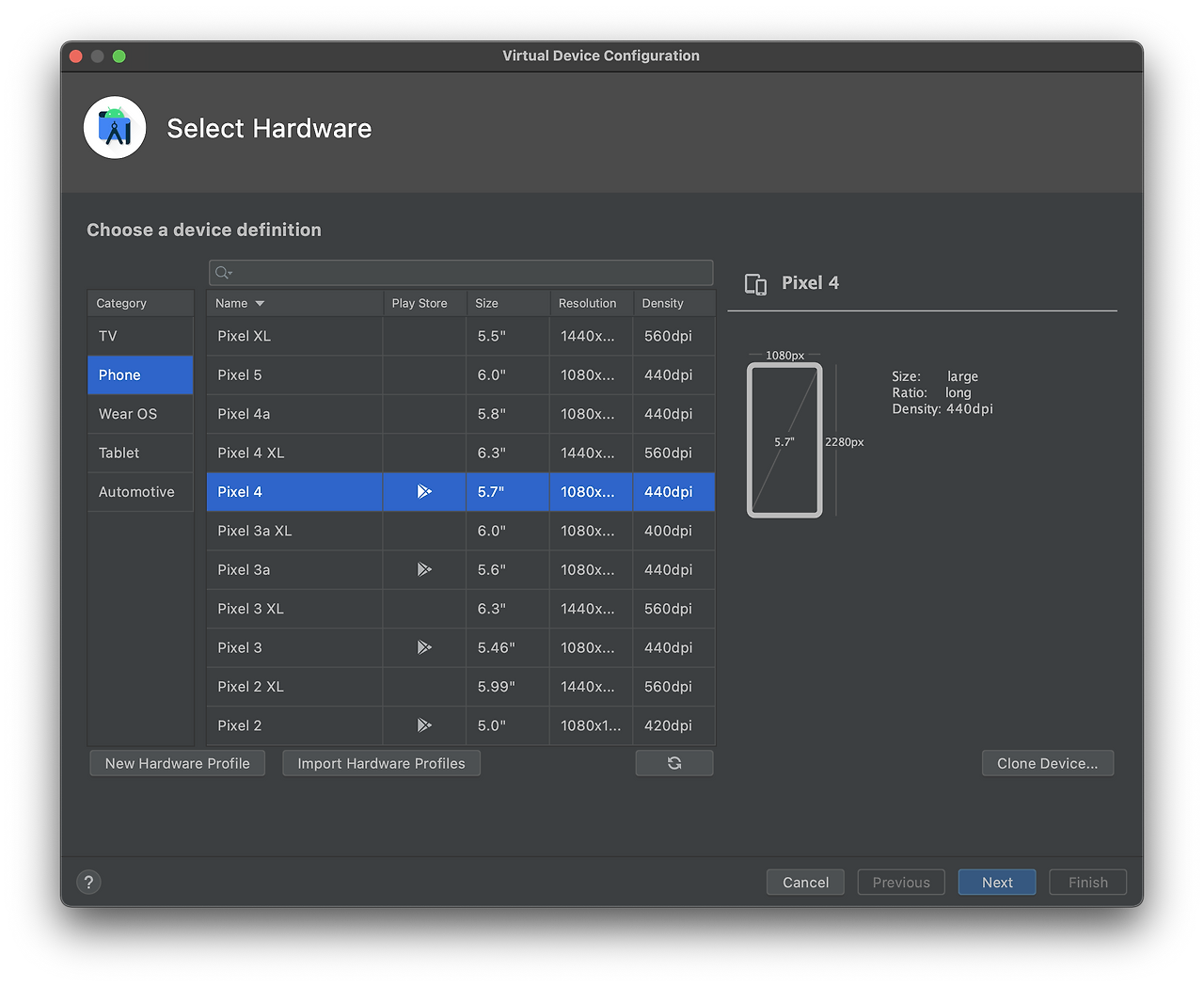Choose the Automotive category
Viewport: 1204px width, 987px height.
pyautogui.click(x=140, y=492)
